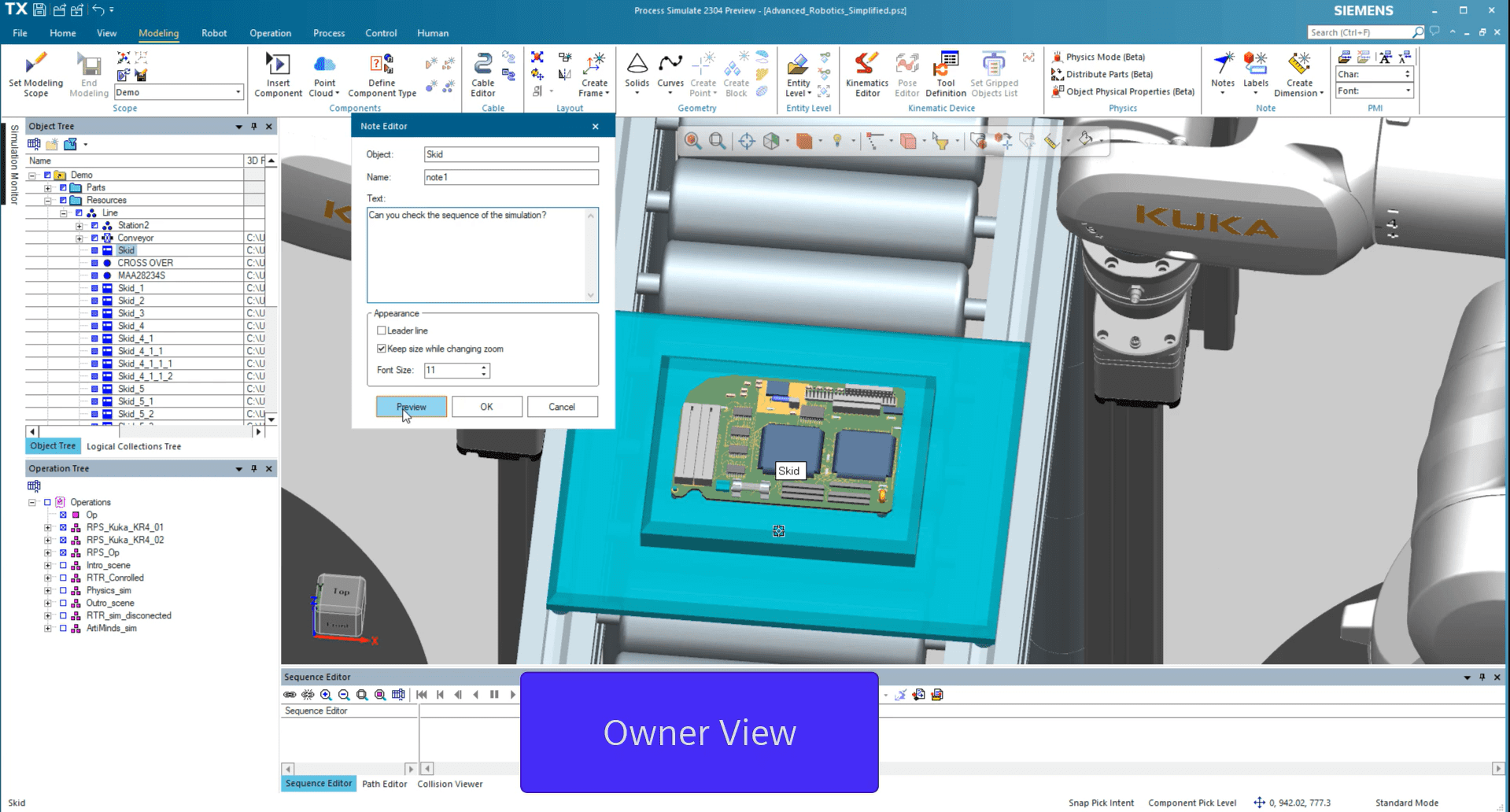Switch to the Robot ribbon tab

pyautogui.click(x=213, y=33)
